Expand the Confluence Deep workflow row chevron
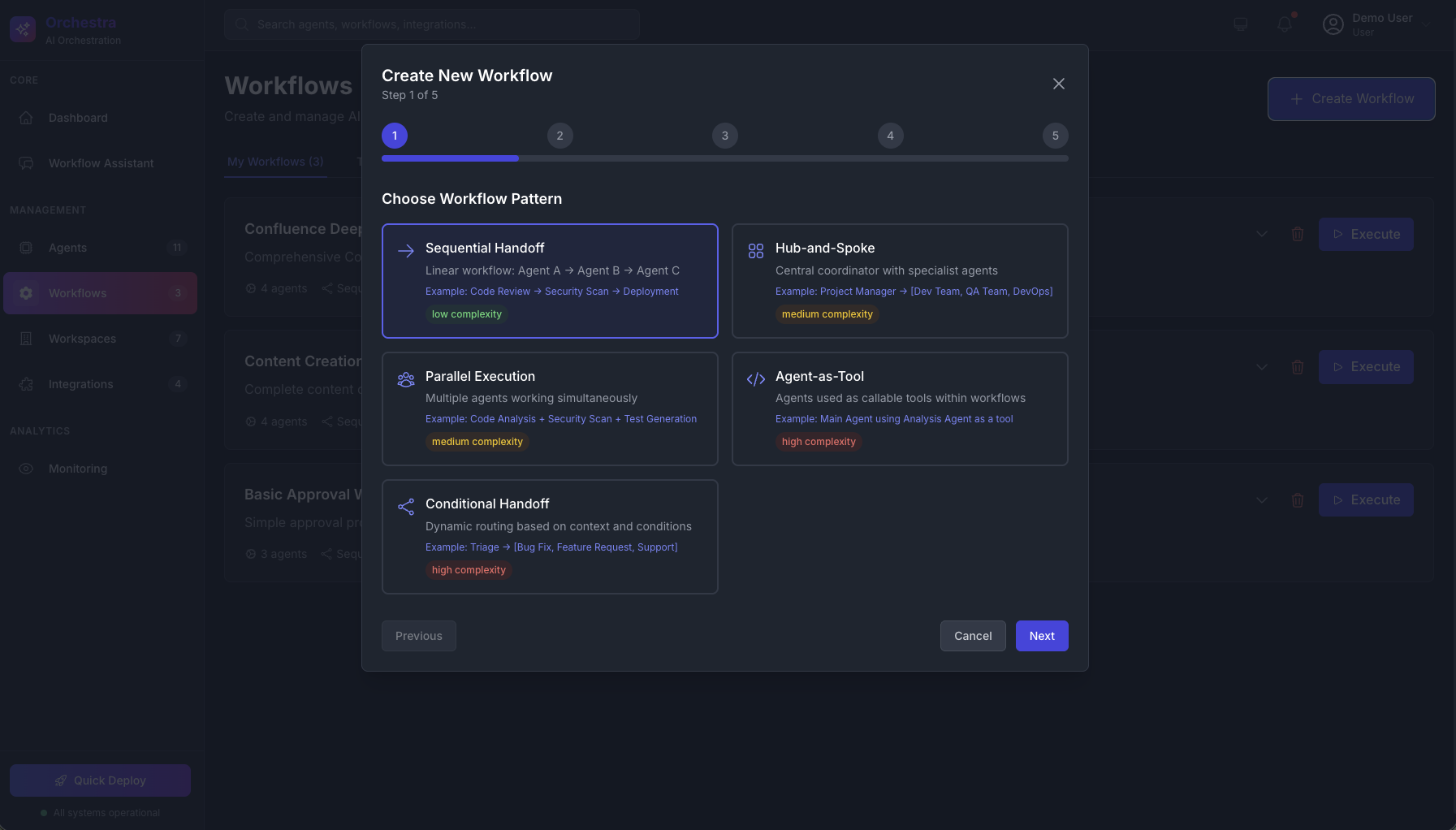 coord(1260,234)
